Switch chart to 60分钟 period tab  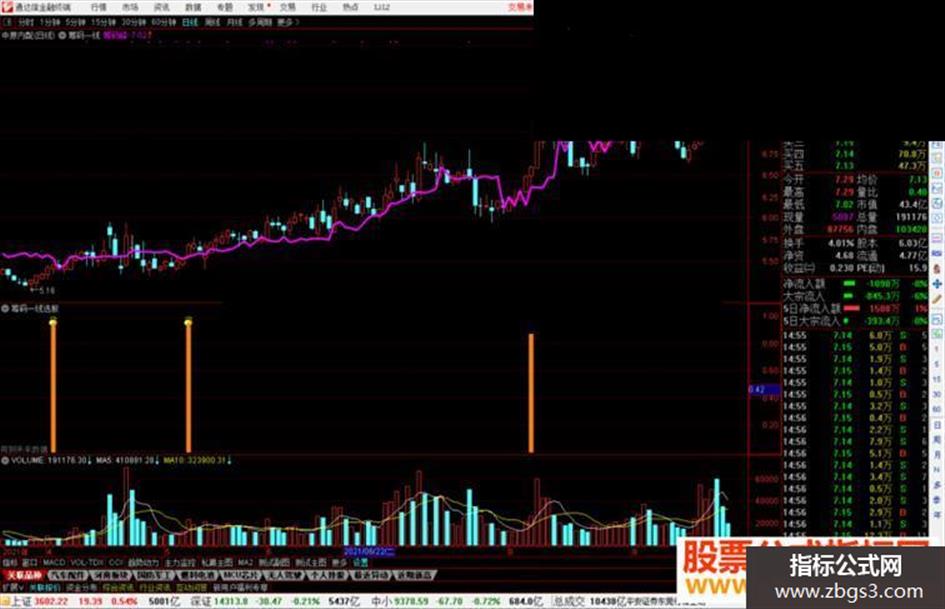coord(163,22)
